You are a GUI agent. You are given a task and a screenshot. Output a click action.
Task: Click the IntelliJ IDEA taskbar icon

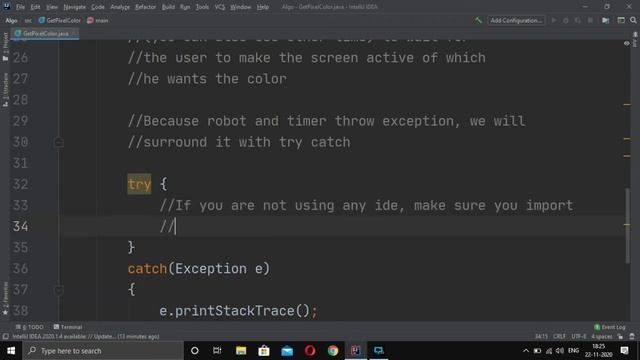(356, 351)
